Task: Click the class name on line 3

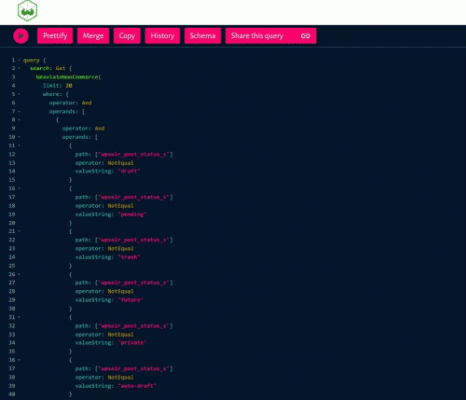Action: point(67,77)
